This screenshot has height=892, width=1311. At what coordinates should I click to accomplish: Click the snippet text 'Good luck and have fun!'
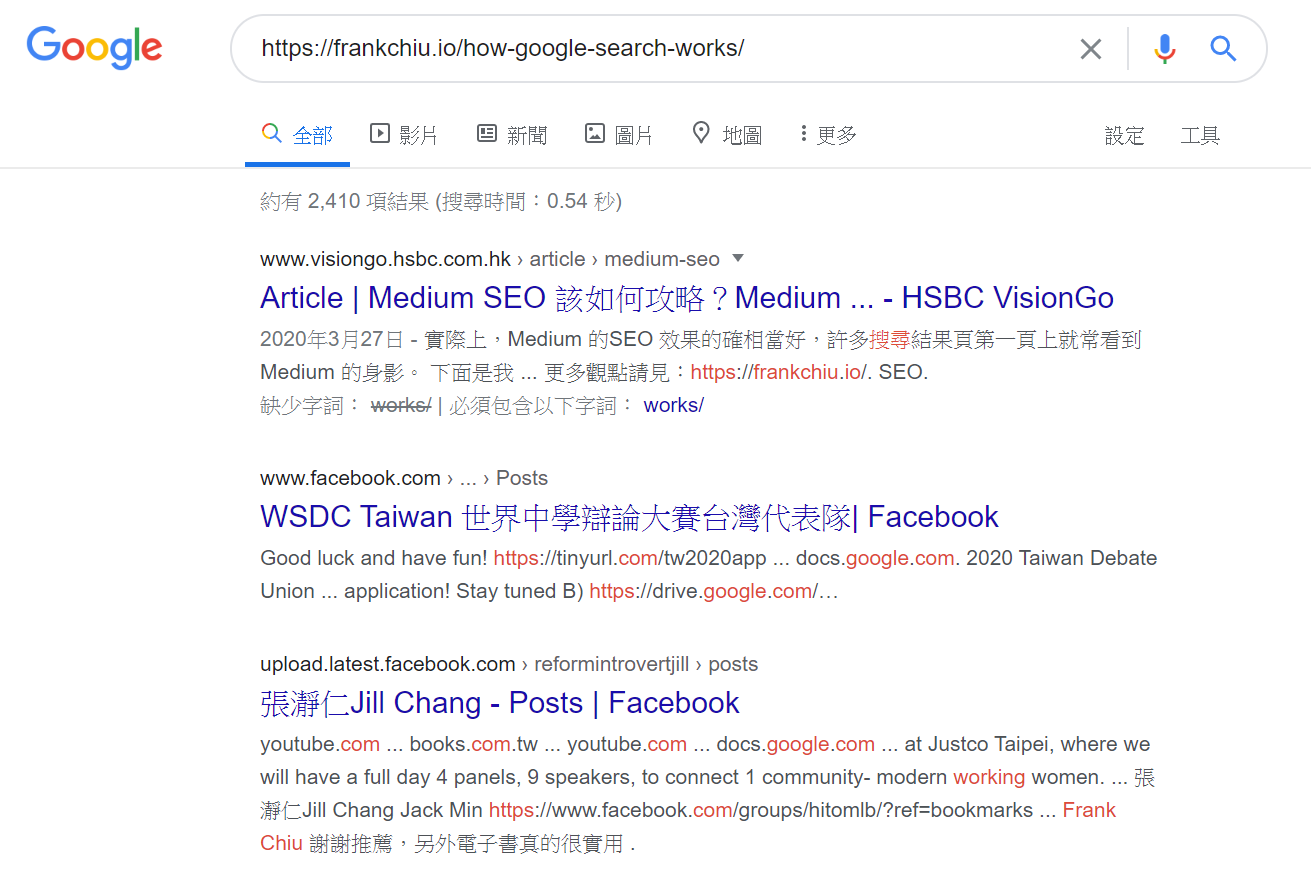click(x=374, y=558)
